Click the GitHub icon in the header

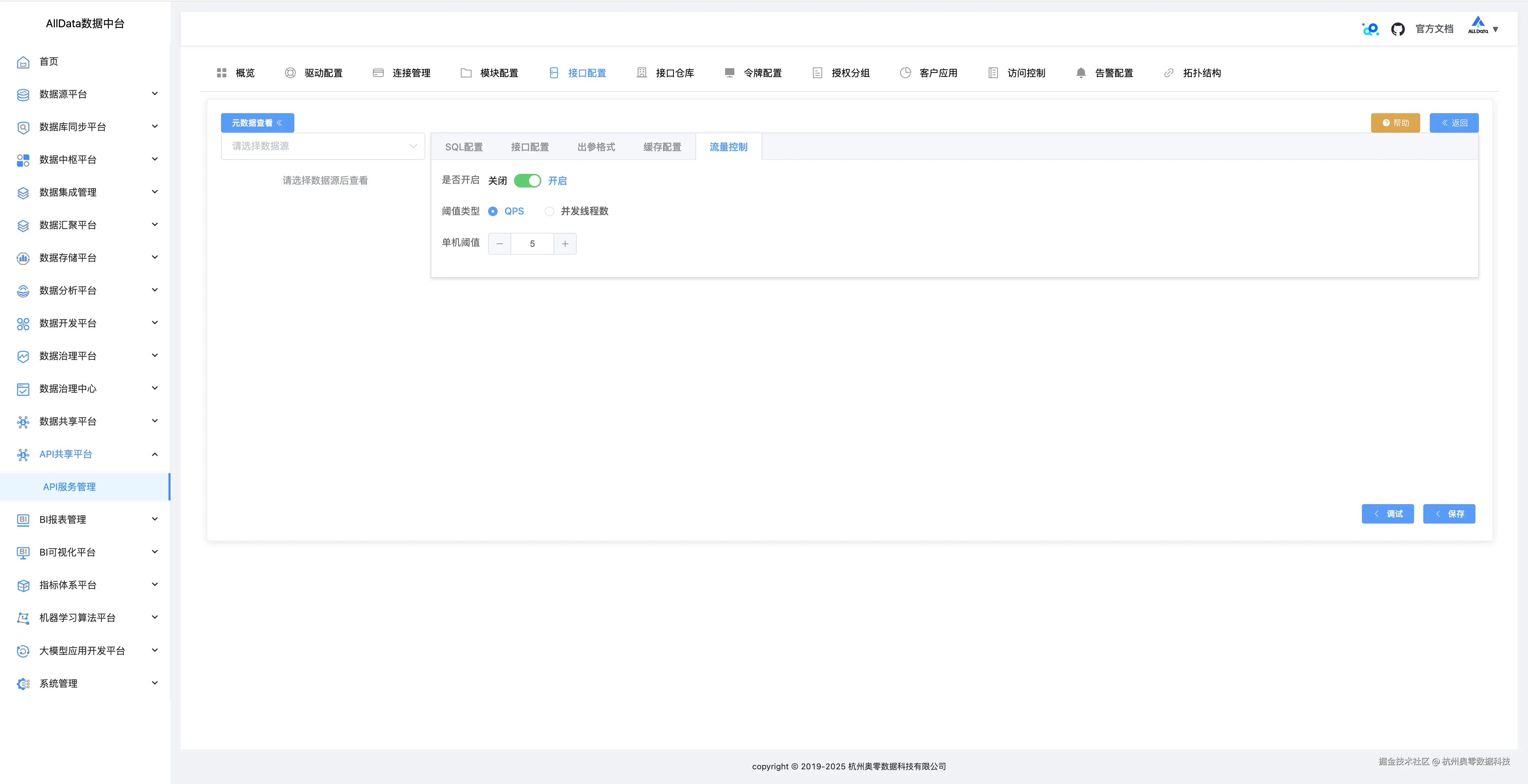pos(1397,29)
